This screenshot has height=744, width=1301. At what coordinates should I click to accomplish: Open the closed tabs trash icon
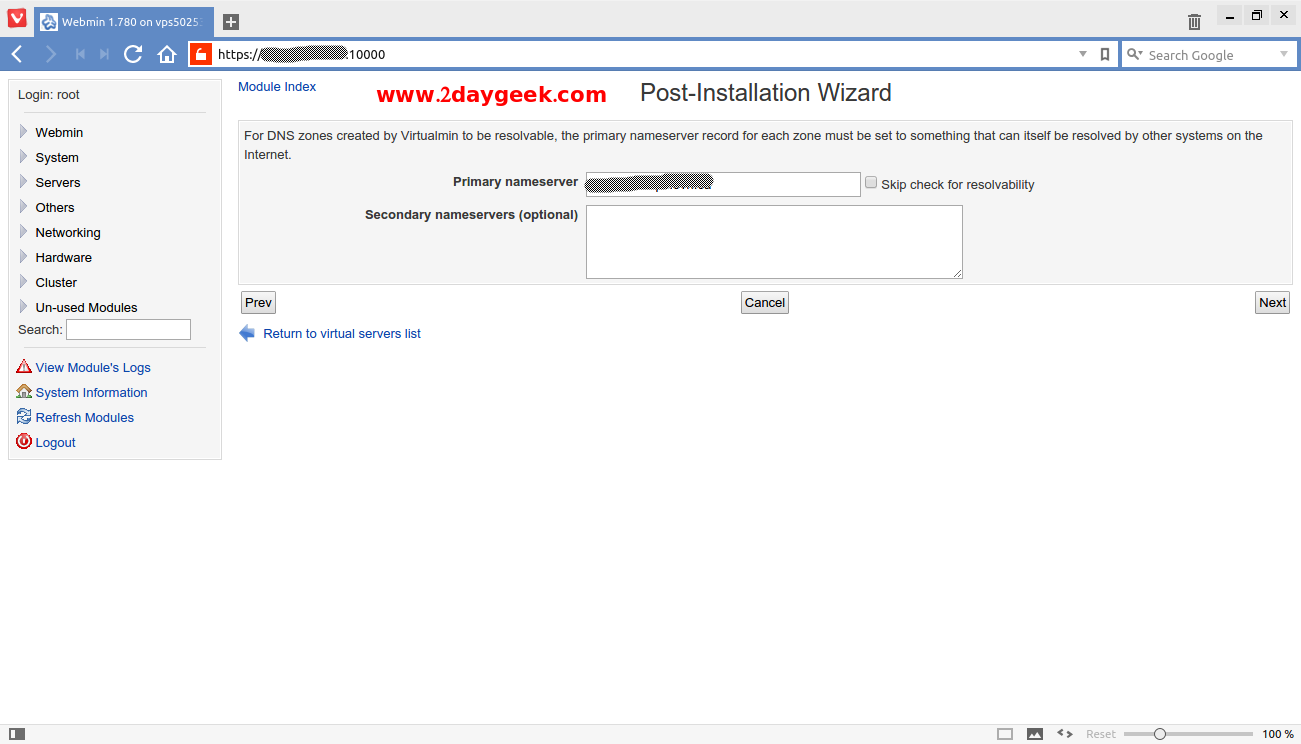point(1194,21)
